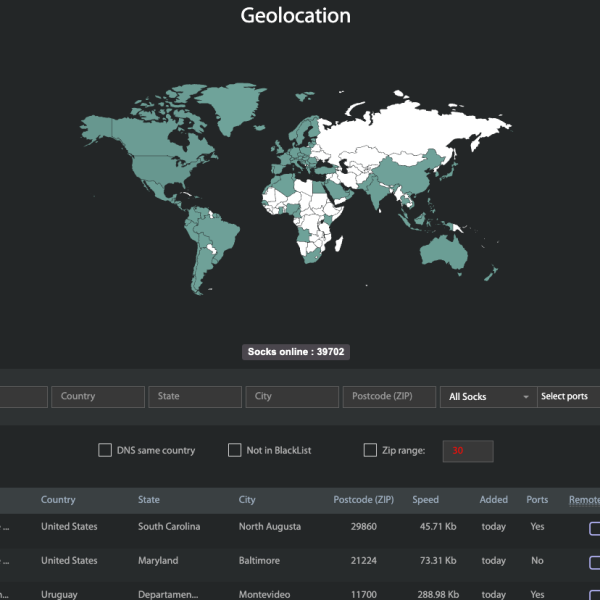Click postcode 11700 cell
Viewport: 600px width, 600px height.
pos(364,594)
